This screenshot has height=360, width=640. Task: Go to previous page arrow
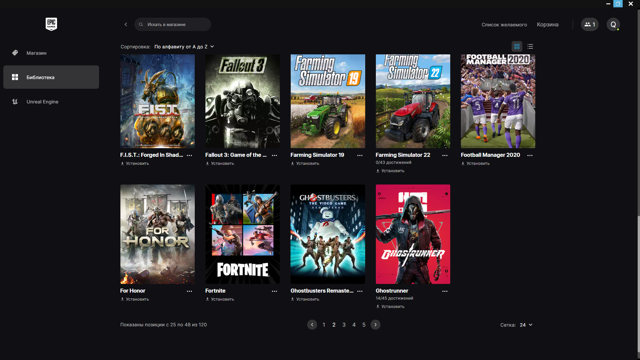click(x=312, y=324)
